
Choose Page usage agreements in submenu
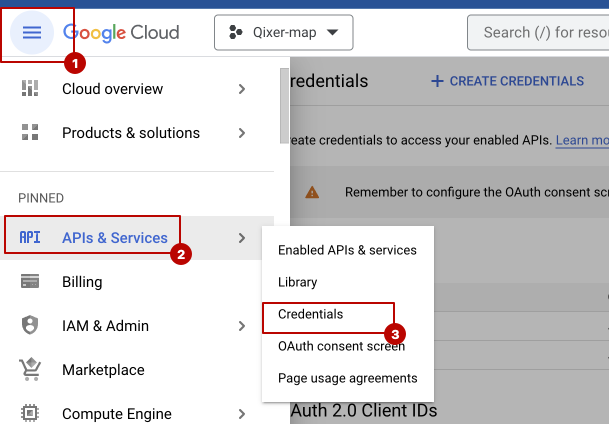coord(348,378)
